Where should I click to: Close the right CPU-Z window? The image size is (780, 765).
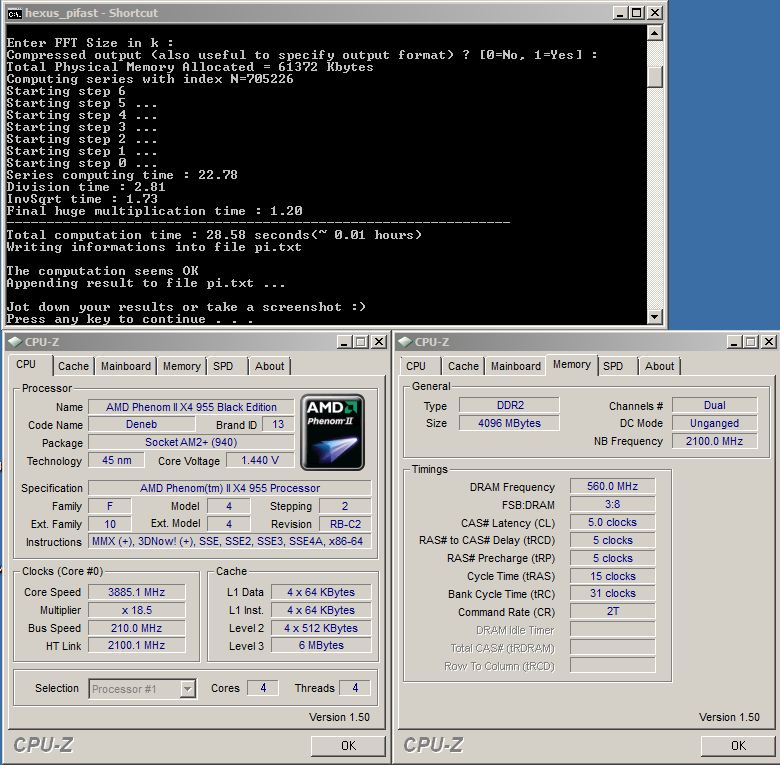coord(769,342)
